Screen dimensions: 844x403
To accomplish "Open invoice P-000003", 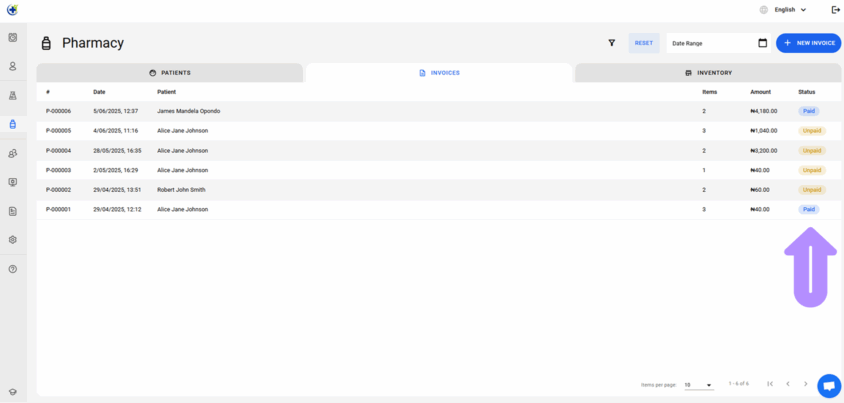I will (x=439, y=170).
